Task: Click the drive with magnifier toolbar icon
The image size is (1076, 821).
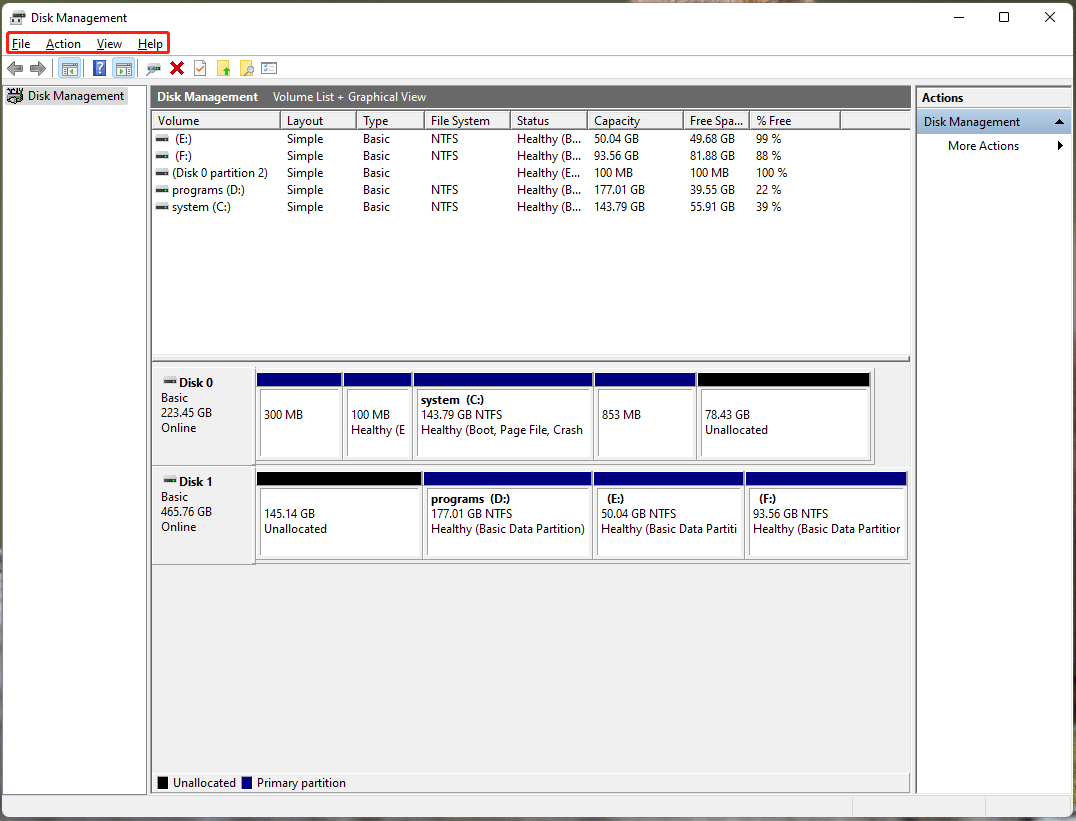Action: pos(154,68)
